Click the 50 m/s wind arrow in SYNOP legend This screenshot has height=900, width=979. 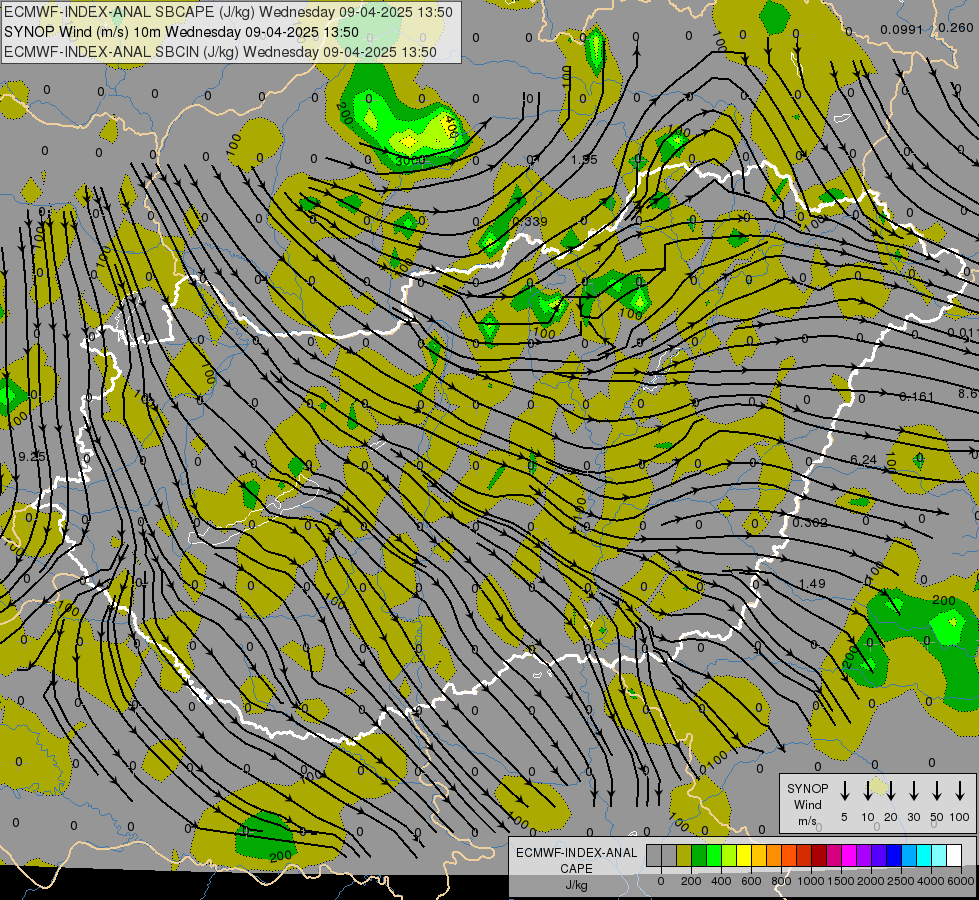pyautogui.click(x=937, y=790)
